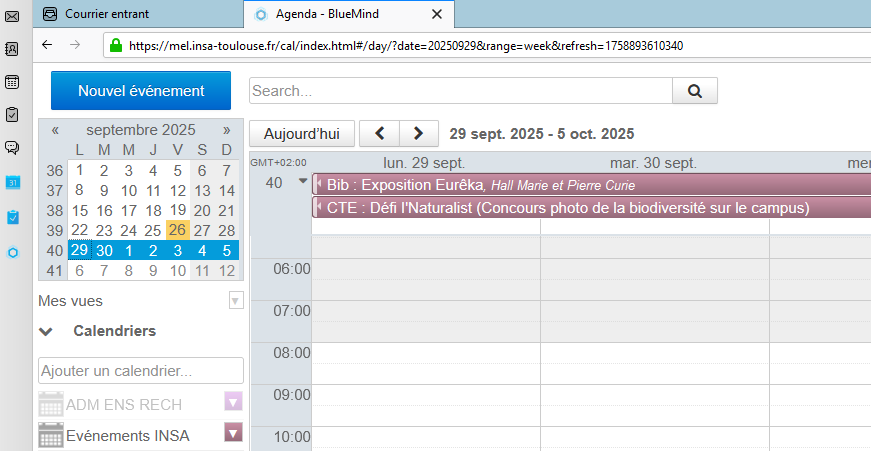The height and width of the screenshot is (451, 871).
Task: Toggle visibility of Evénements INSA calendar
Action: [x=50, y=435]
